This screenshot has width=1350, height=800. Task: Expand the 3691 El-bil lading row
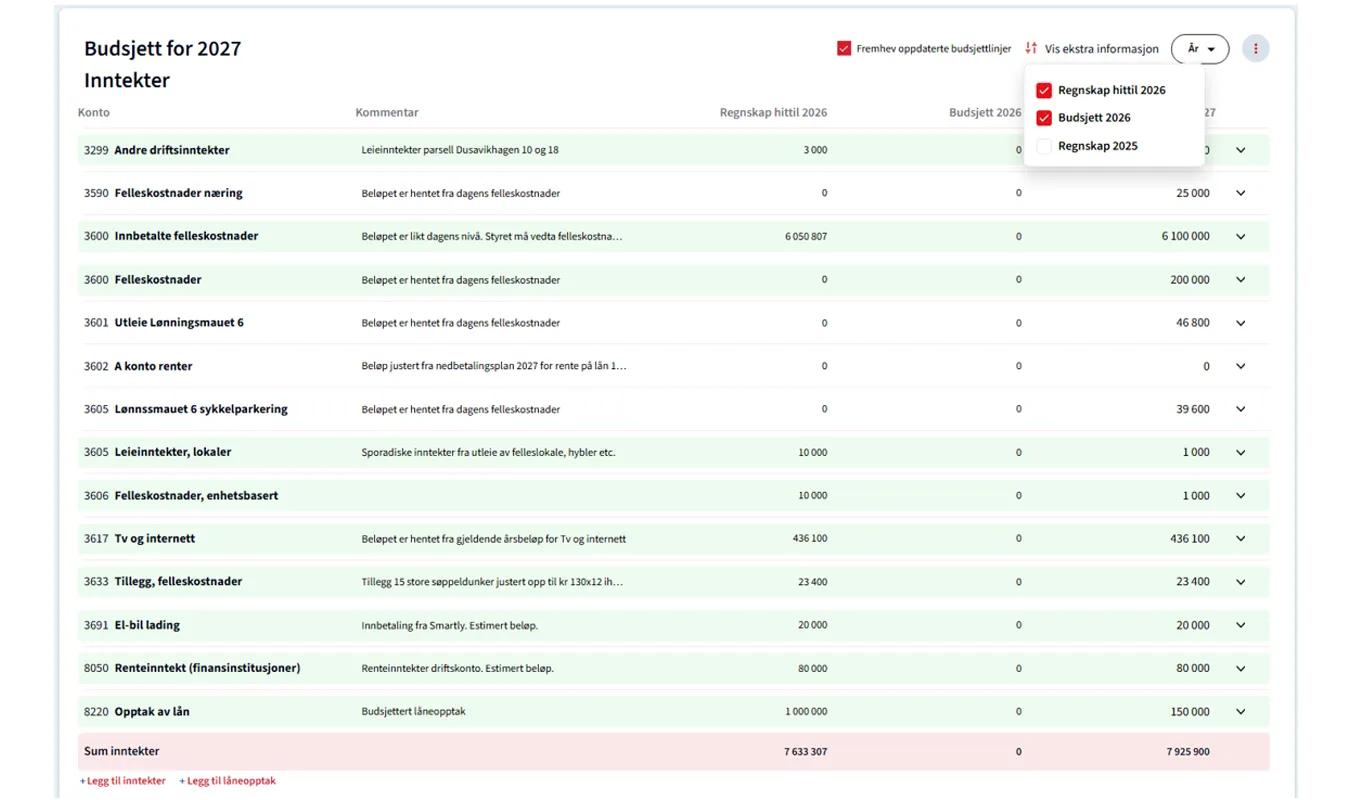click(x=1241, y=625)
